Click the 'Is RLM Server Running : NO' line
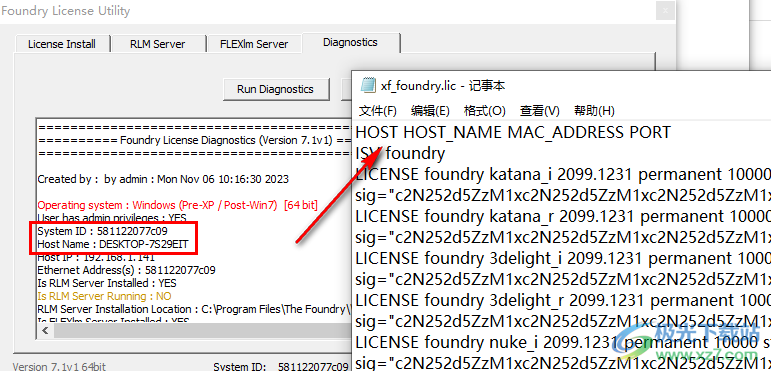This screenshot has width=771, height=371. click(104, 296)
